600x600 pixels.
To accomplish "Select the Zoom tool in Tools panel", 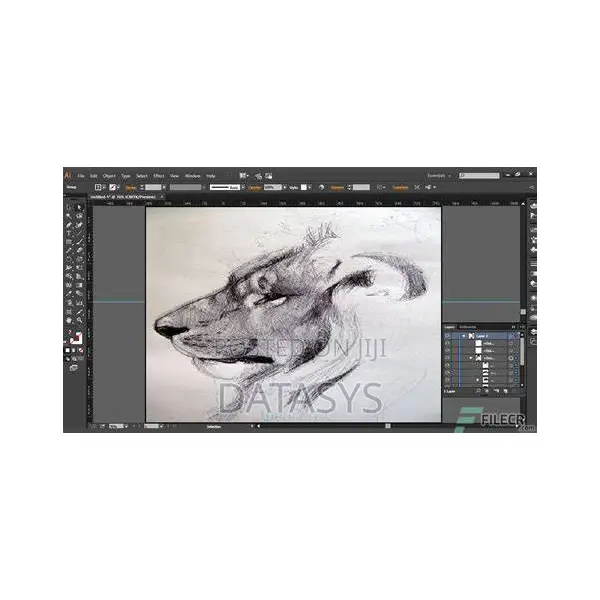I will tap(79, 320).
